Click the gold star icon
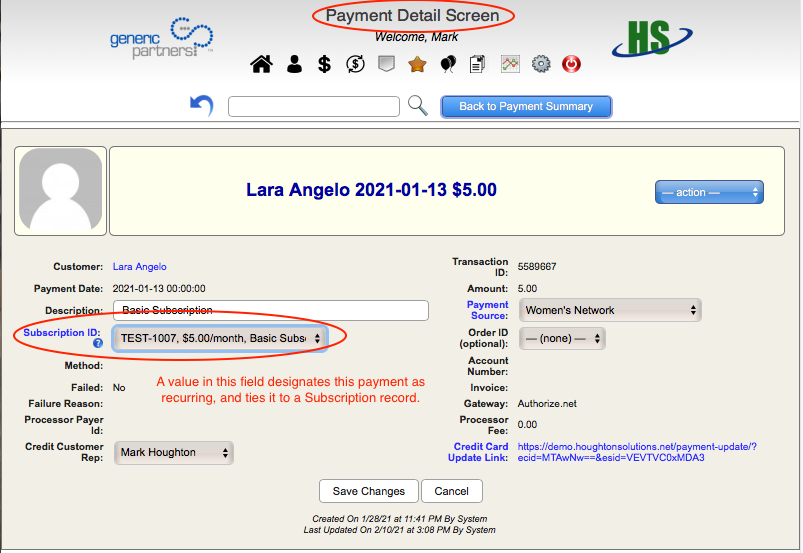The width and height of the screenshot is (803, 553). [417, 65]
